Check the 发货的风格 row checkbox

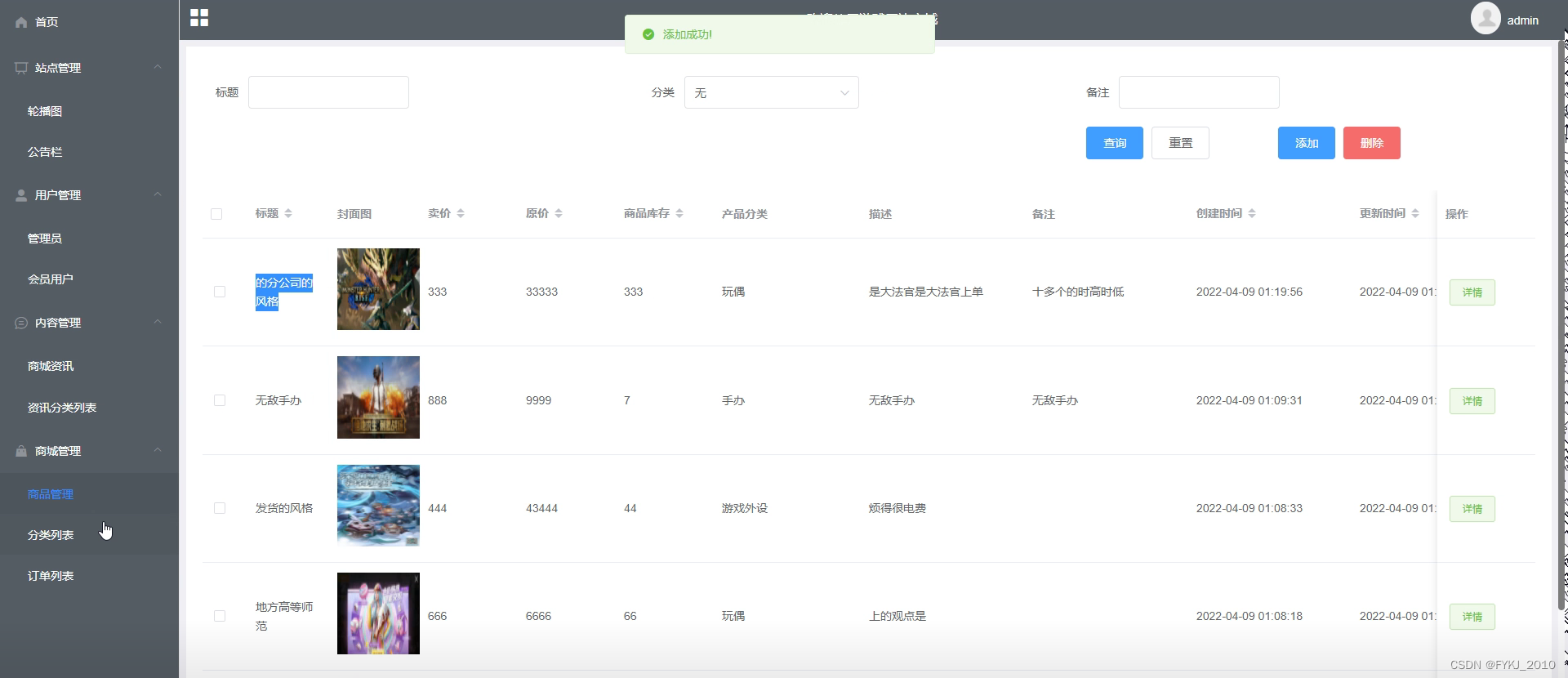tap(220, 508)
